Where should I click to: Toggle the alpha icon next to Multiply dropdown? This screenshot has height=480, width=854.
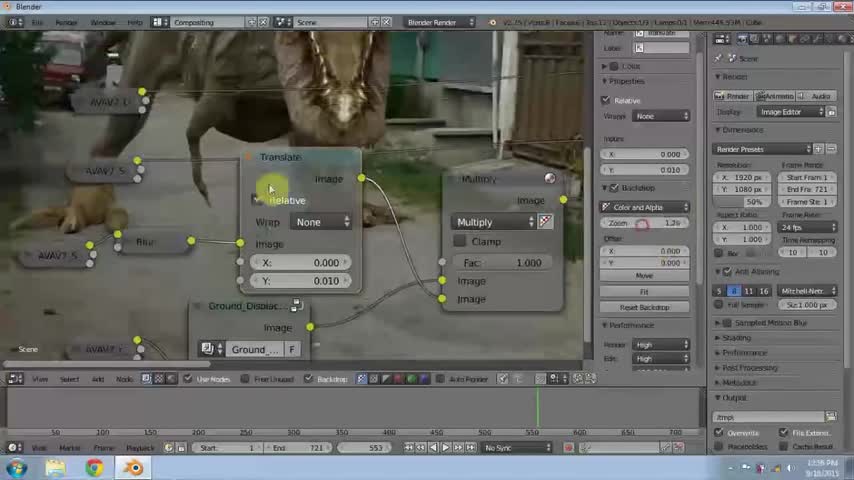[545, 221]
